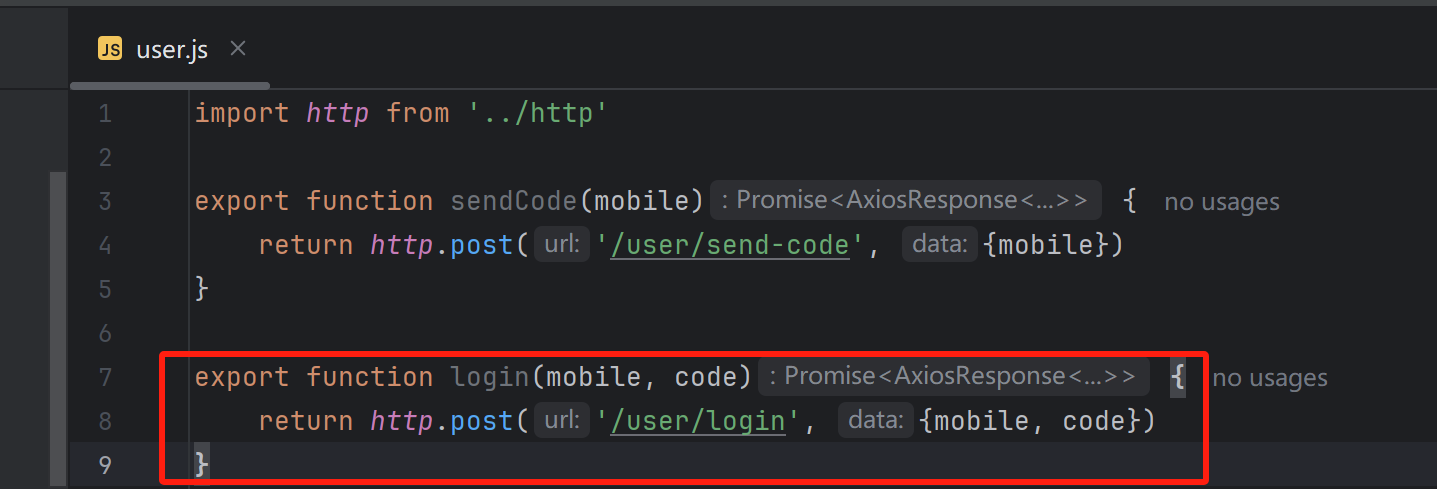
Task: Click line number 9 in the gutter
Action: coord(105,466)
